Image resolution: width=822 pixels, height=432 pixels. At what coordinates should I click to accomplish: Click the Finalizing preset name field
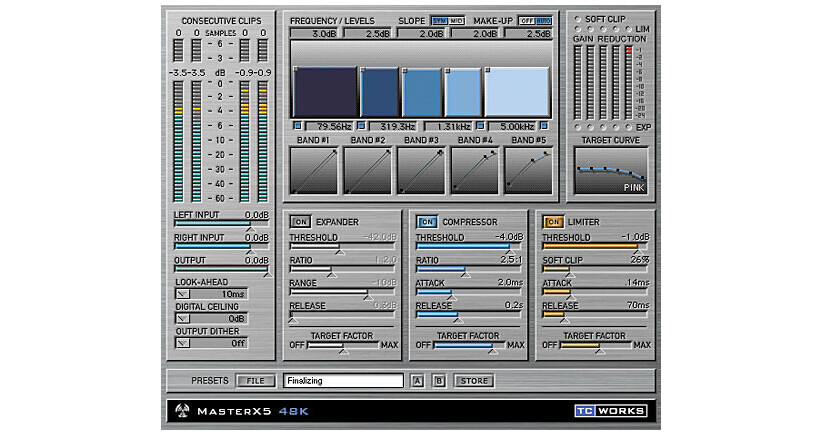coord(343,381)
